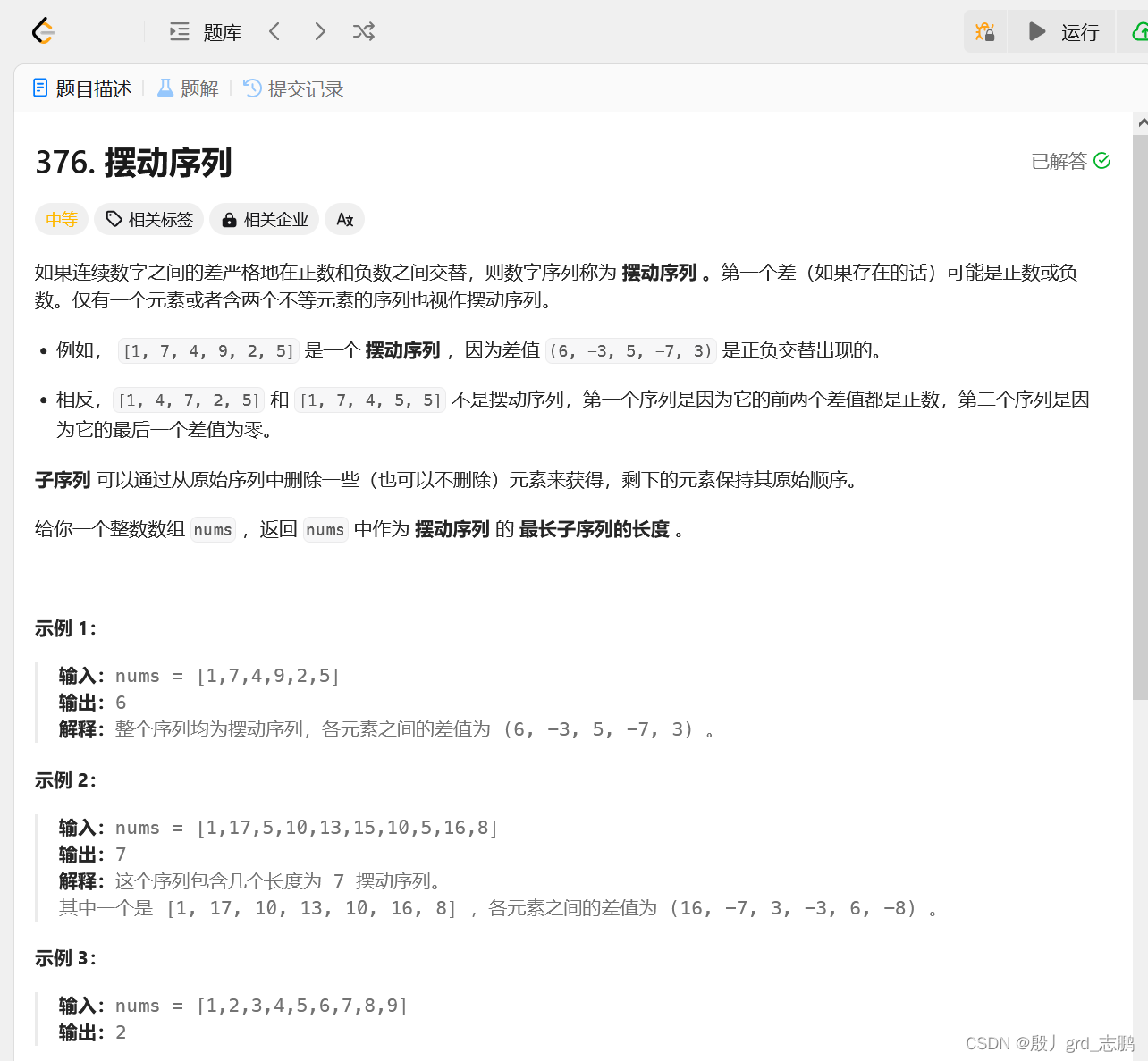The width and height of the screenshot is (1148, 1061).
Task: Click the debug bug icon
Action: (985, 32)
